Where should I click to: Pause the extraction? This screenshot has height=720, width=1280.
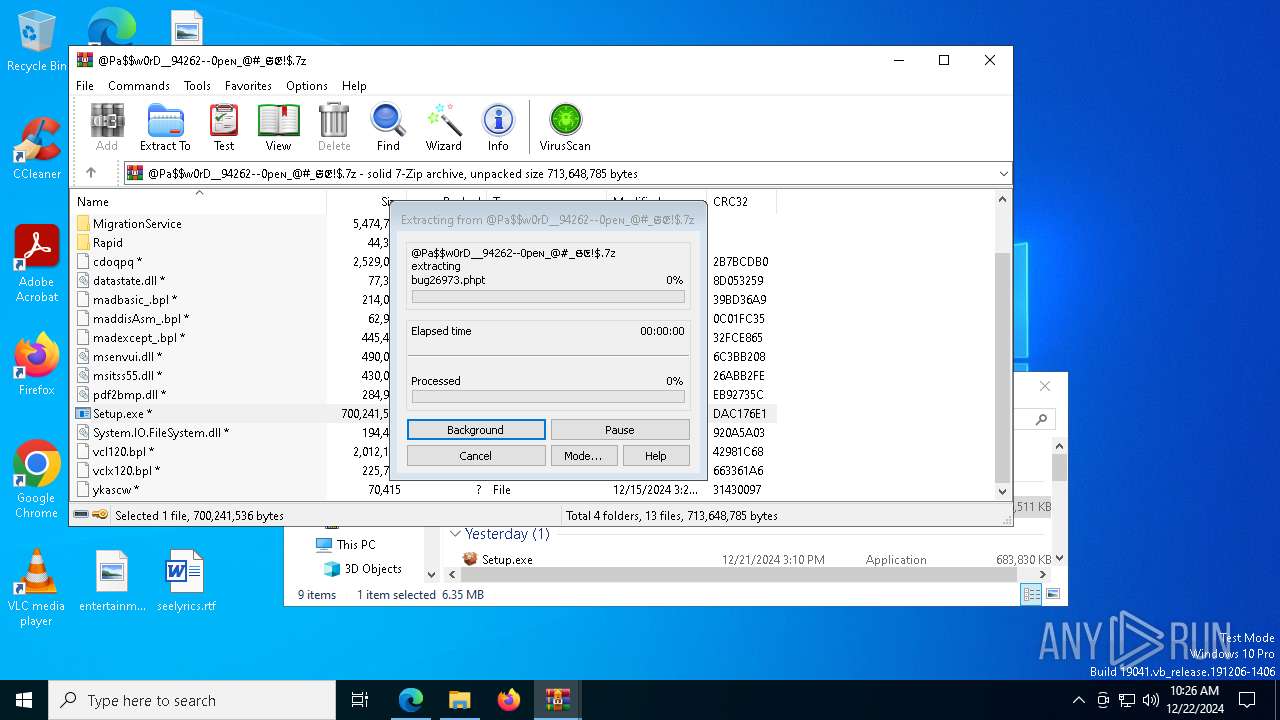[x=620, y=430]
